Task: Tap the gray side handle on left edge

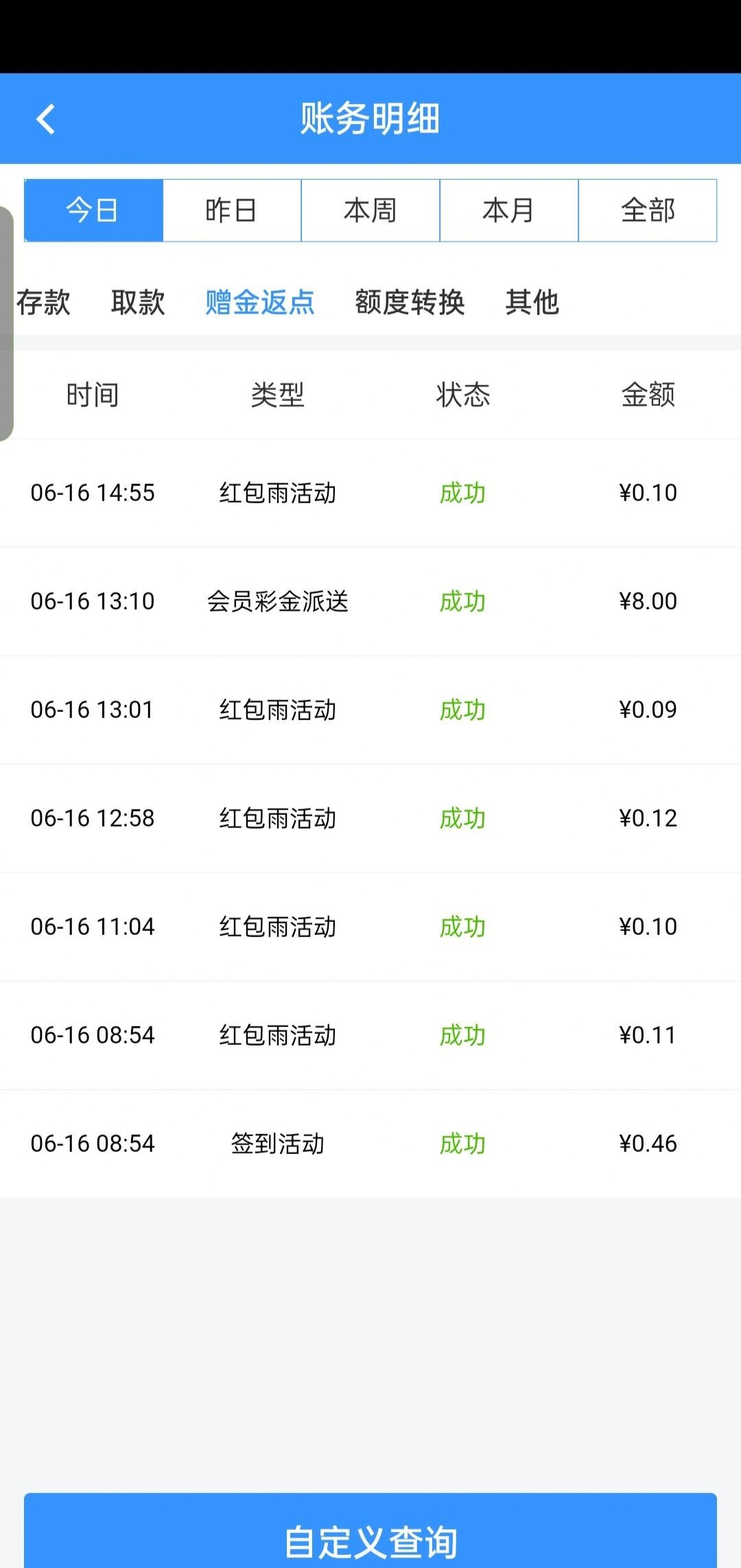Action: (6, 323)
